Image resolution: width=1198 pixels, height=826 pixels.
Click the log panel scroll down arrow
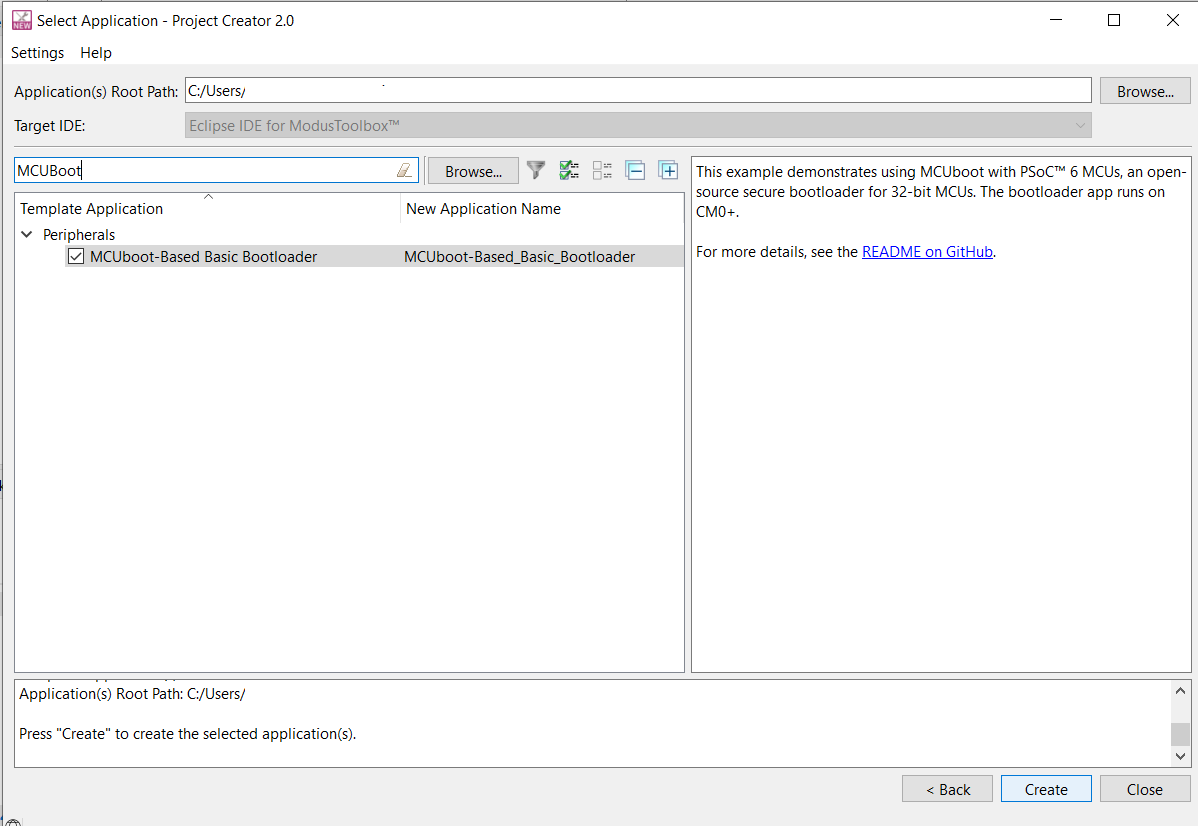coord(1180,756)
